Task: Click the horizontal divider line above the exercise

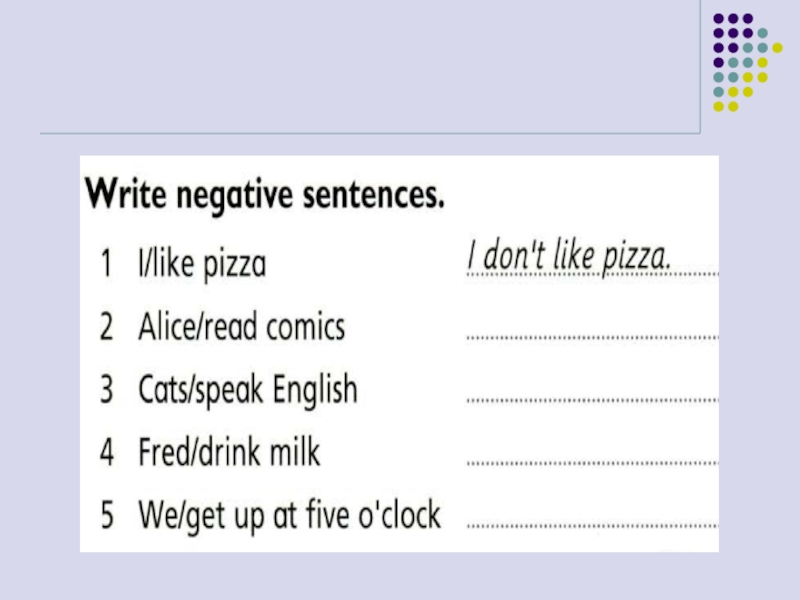Action: coord(370,133)
